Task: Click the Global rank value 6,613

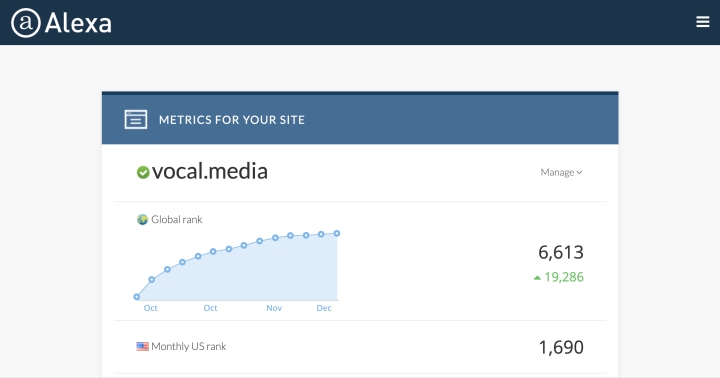Action: [x=561, y=252]
